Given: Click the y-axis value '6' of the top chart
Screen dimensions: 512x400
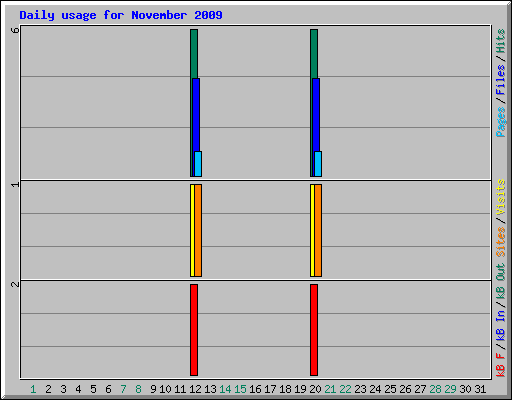Looking at the screenshot, I should [x=15, y=30].
